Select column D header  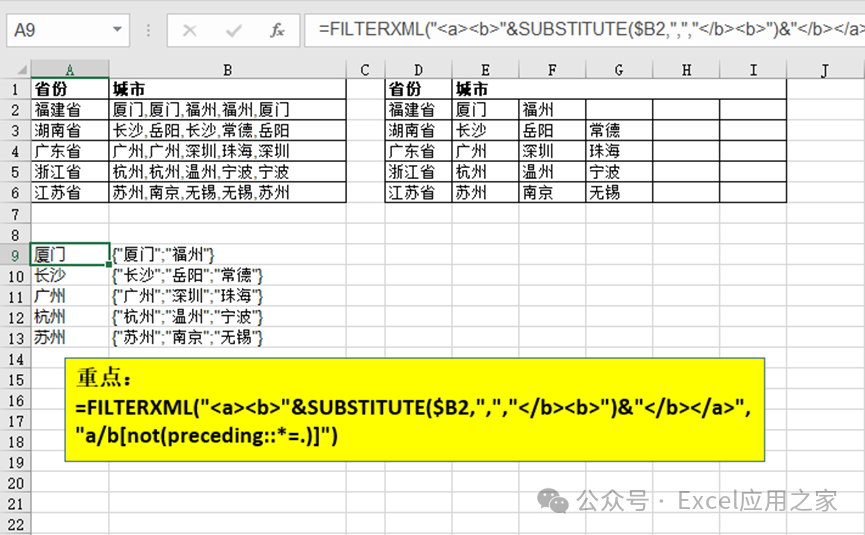coord(418,70)
